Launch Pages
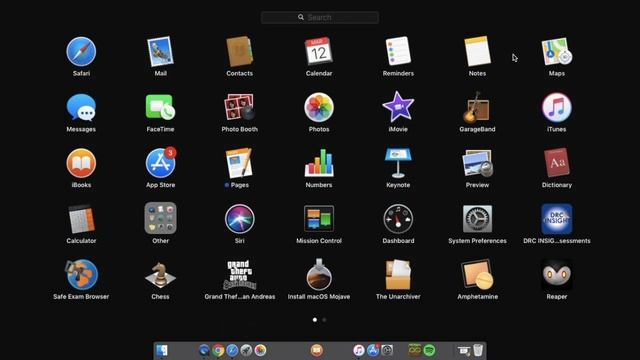Screen dimensions: 640x360 pyautogui.click(x=240, y=164)
